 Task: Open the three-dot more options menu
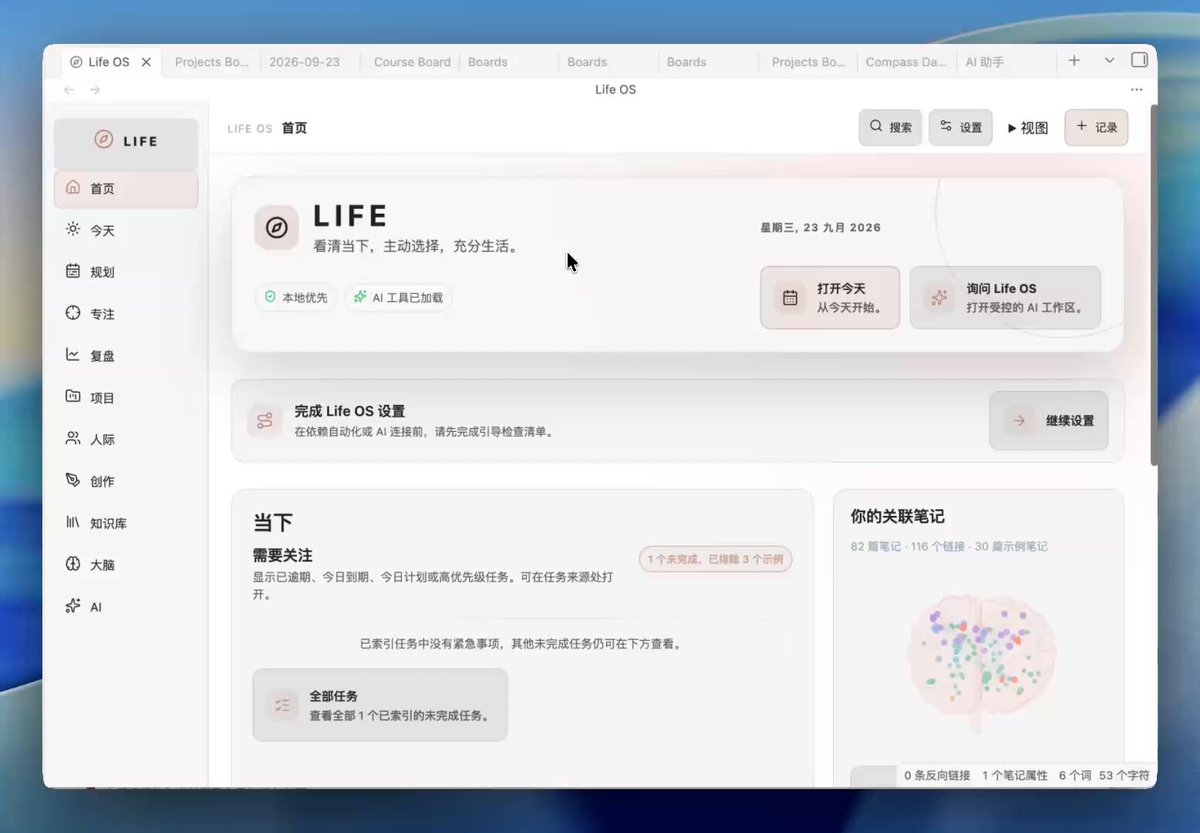pos(1136,90)
